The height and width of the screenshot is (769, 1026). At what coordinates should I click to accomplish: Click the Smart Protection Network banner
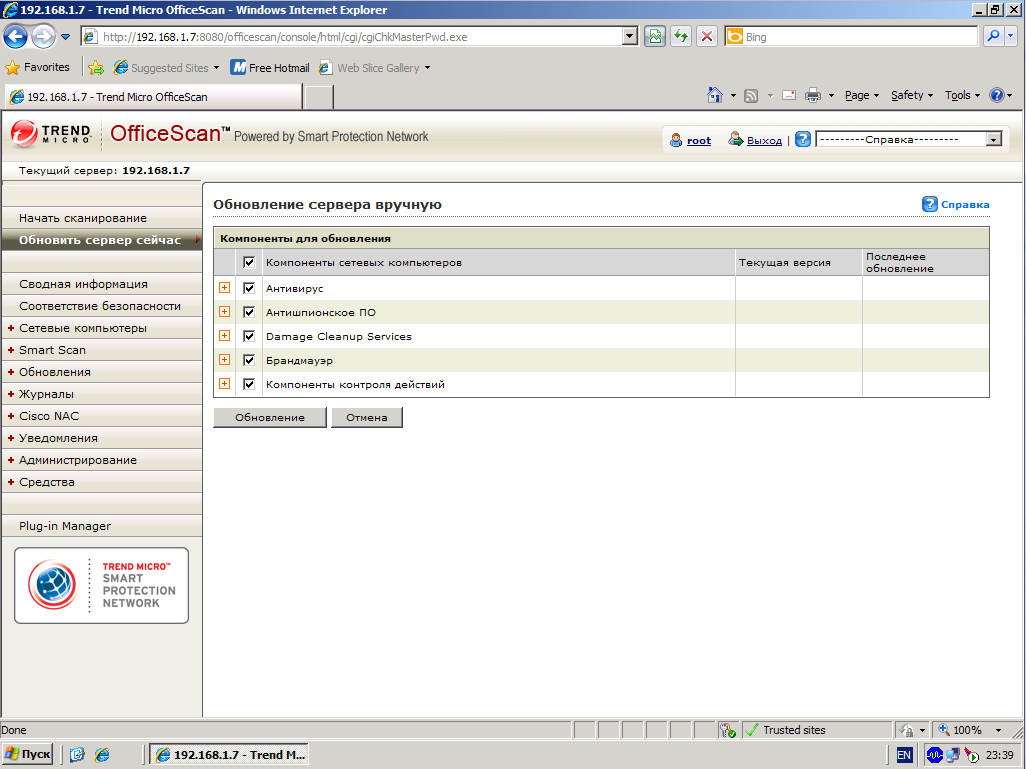click(x=101, y=585)
